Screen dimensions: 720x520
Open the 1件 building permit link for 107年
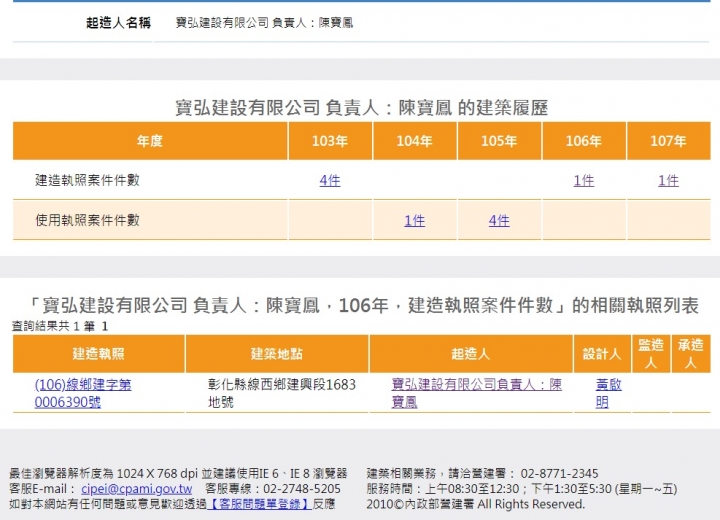click(668, 180)
